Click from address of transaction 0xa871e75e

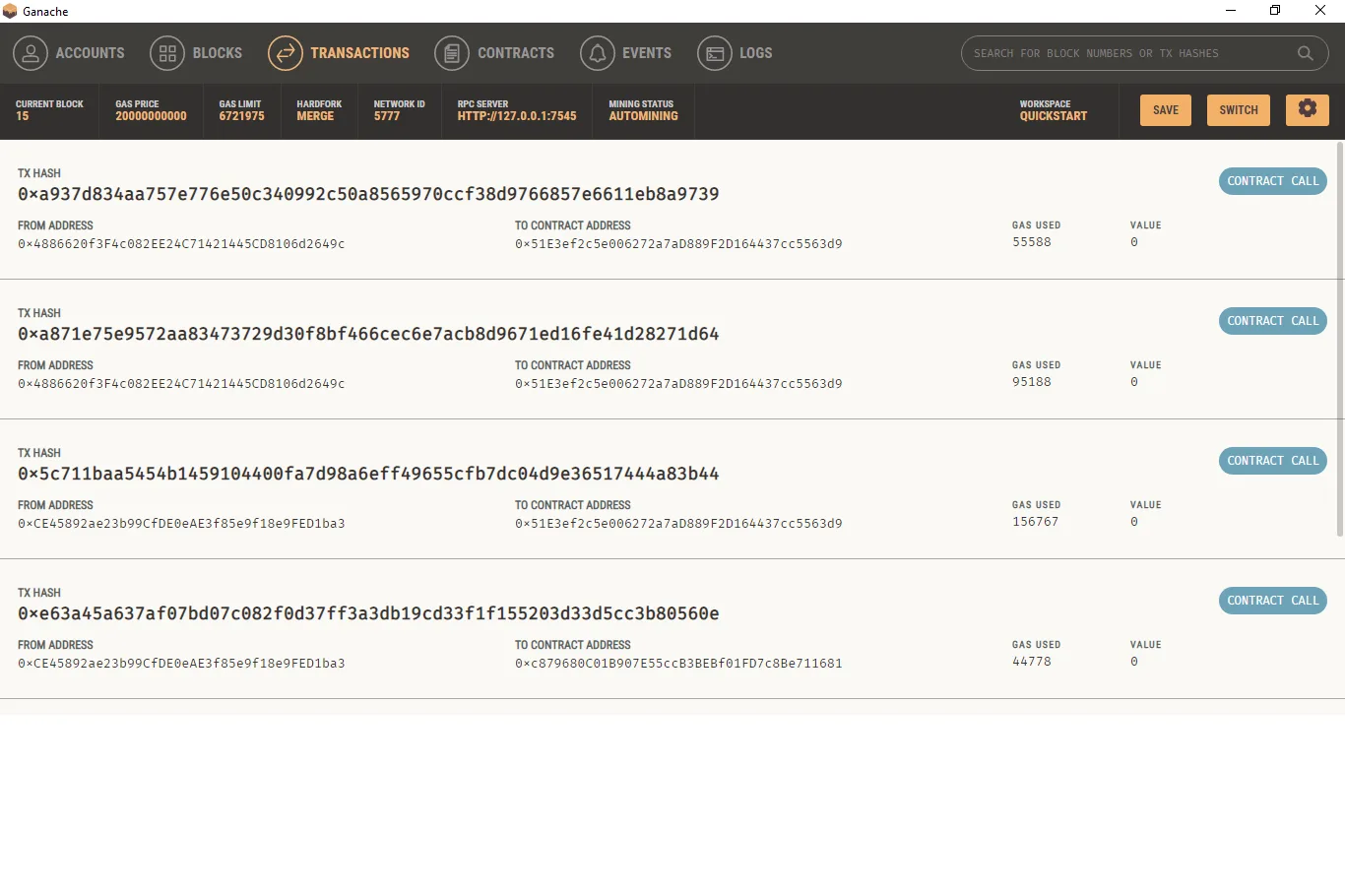(181, 384)
